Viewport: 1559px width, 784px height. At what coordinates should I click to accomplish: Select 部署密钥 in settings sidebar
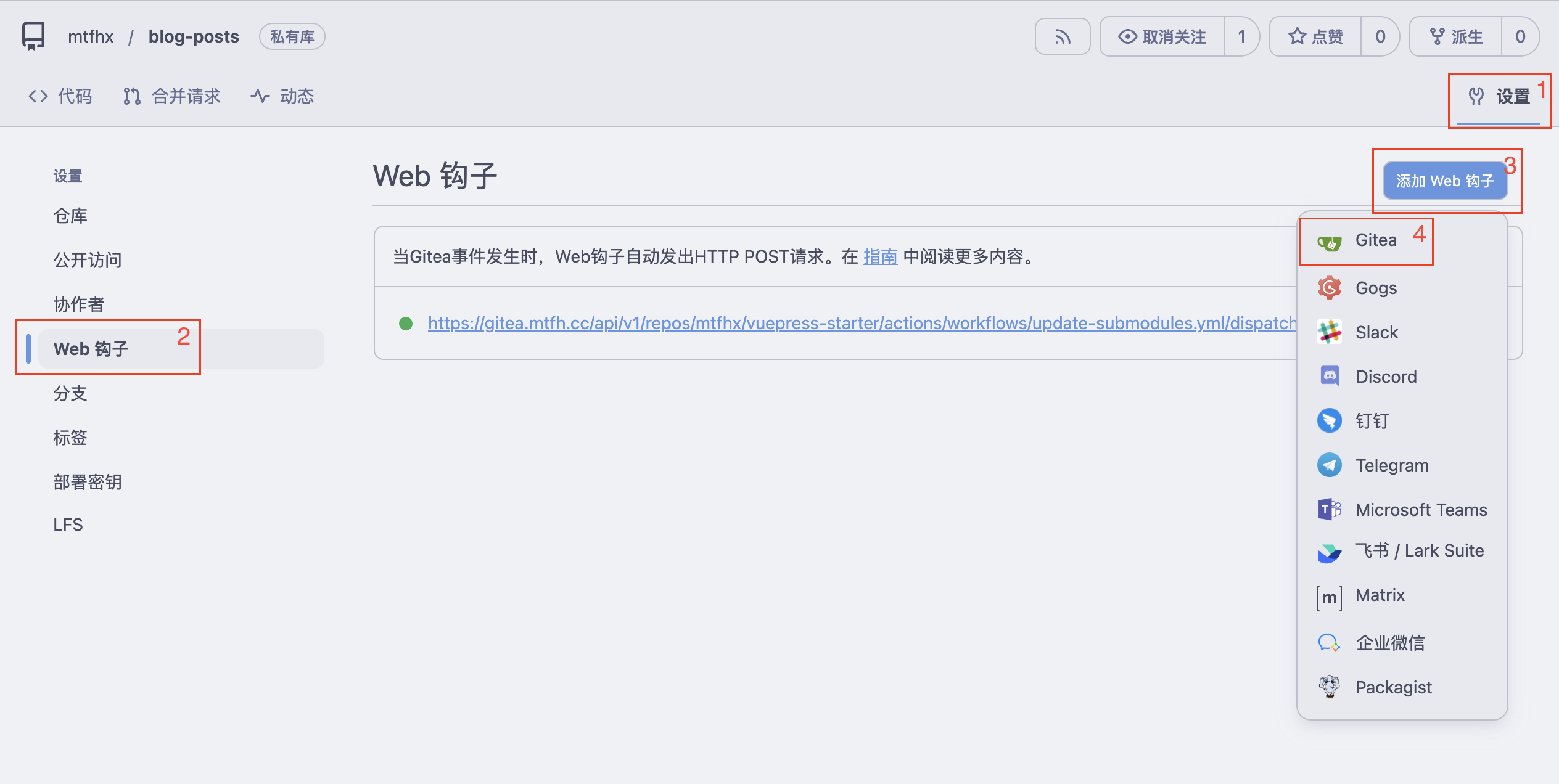click(x=88, y=482)
